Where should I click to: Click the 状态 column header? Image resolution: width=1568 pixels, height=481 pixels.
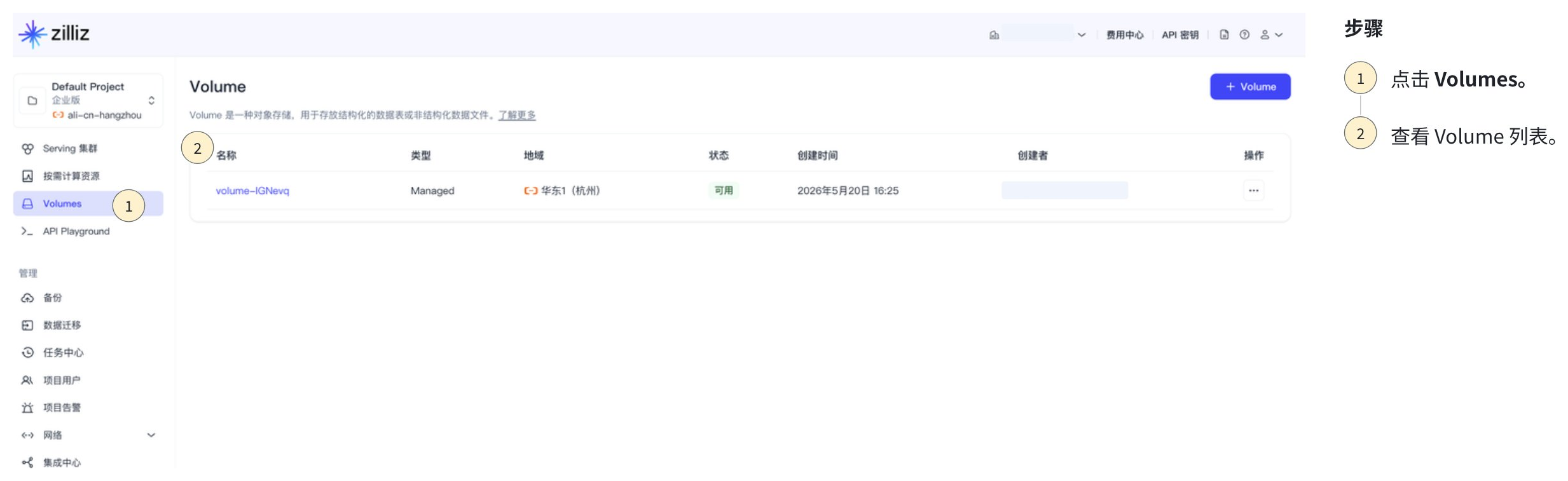tap(719, 156)
